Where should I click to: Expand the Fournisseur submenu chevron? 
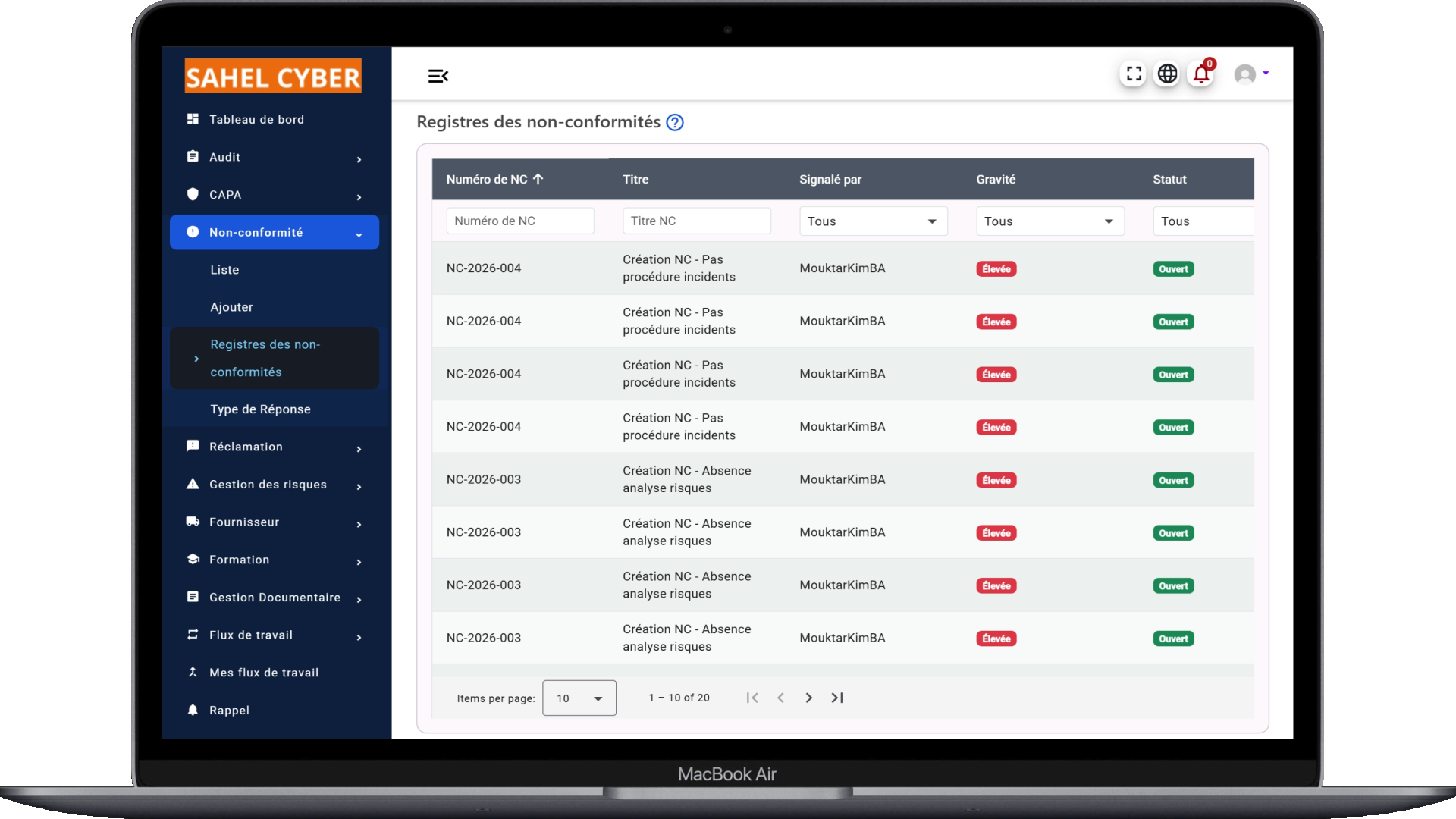(359, 524)
